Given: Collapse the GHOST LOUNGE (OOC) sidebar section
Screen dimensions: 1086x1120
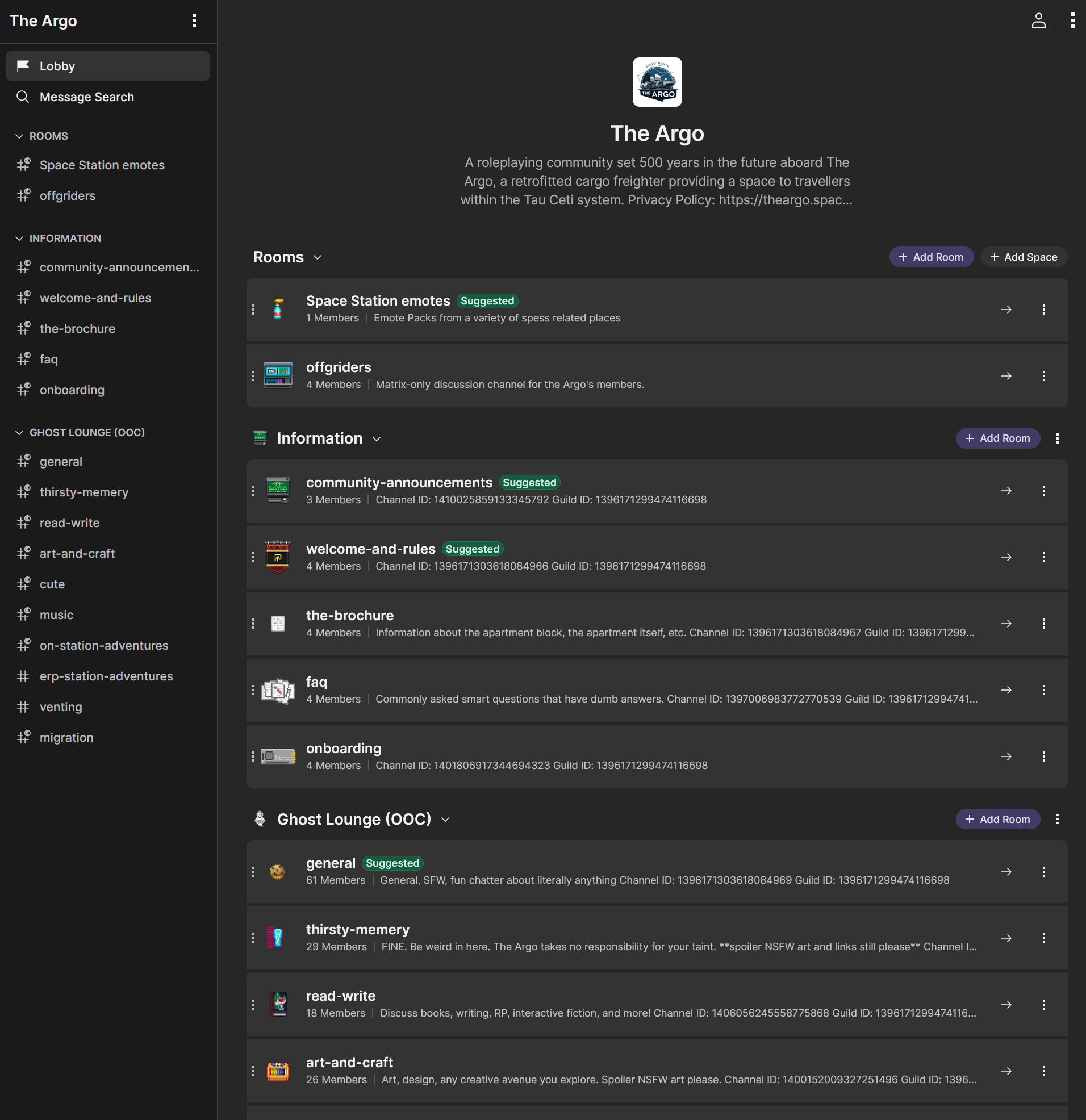Looking at the screenshot, I should pyautogui.click(x=20, y=432).
